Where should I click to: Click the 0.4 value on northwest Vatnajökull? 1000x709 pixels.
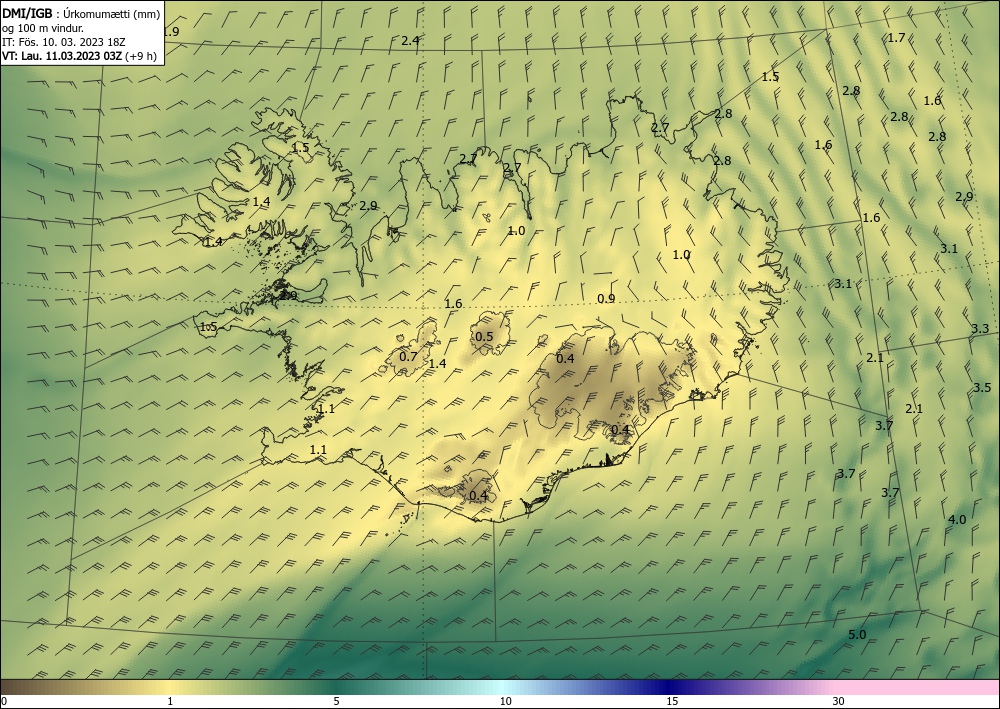click(x=565, y=358)
